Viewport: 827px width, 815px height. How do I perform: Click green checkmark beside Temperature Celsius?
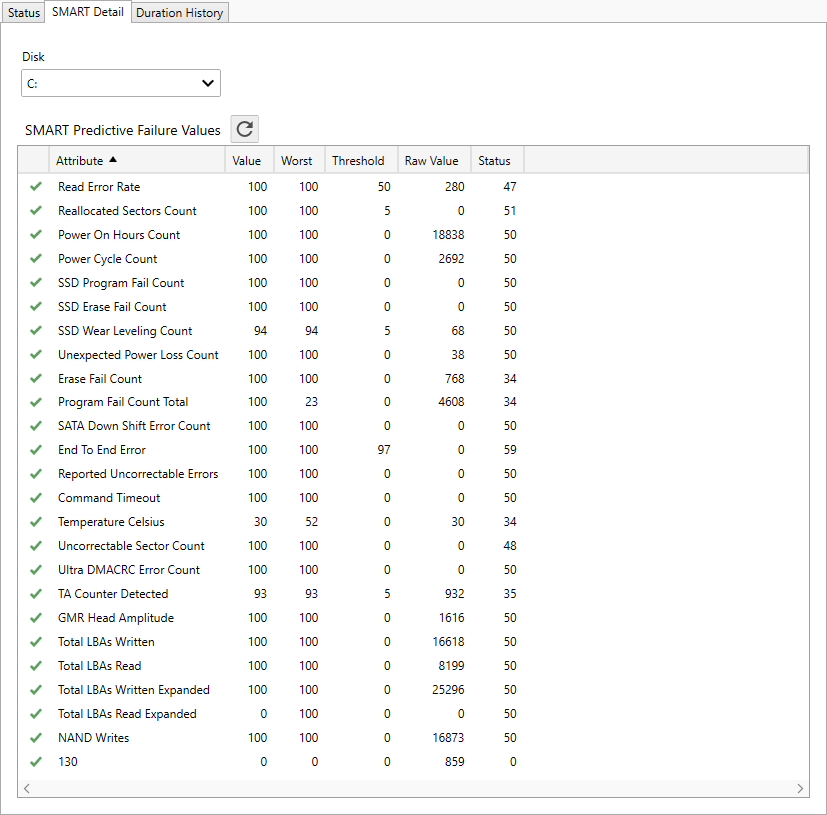click(x=36, y=522)
